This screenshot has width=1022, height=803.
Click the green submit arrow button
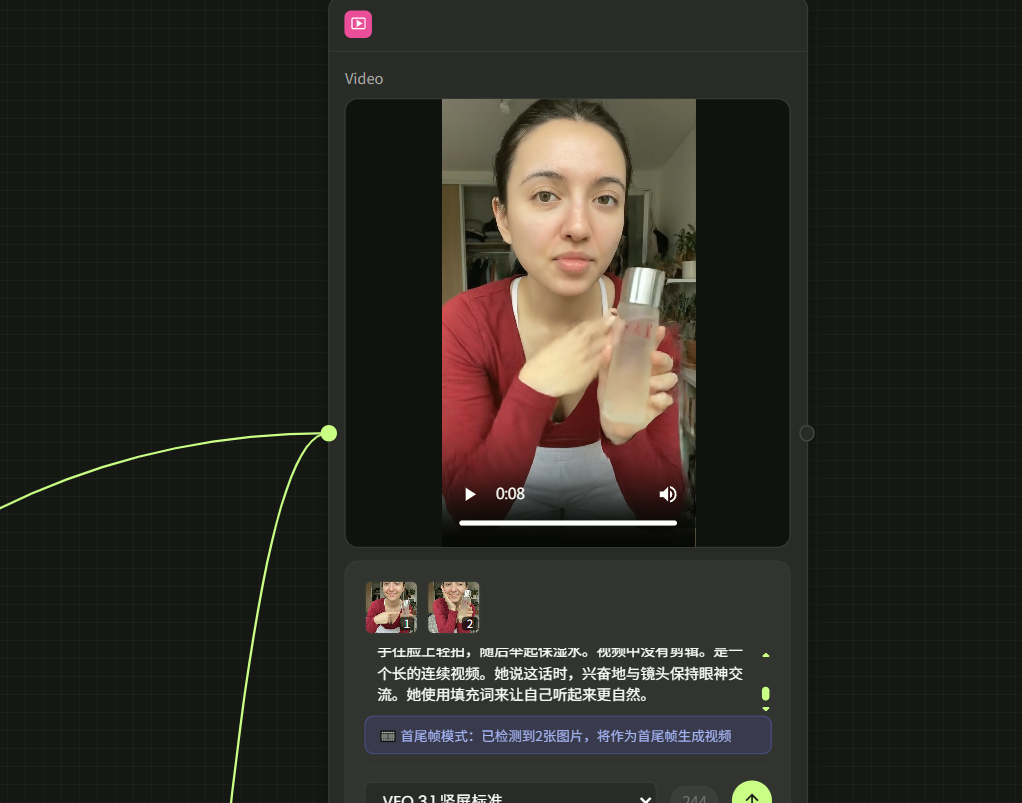pyautogui.click(x=751, y=796)
